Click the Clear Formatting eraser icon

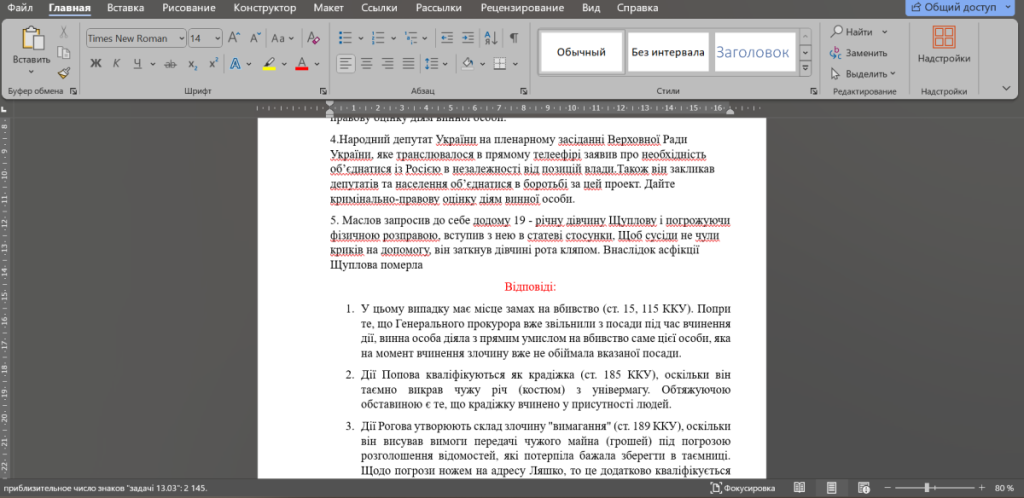point(313,38)
